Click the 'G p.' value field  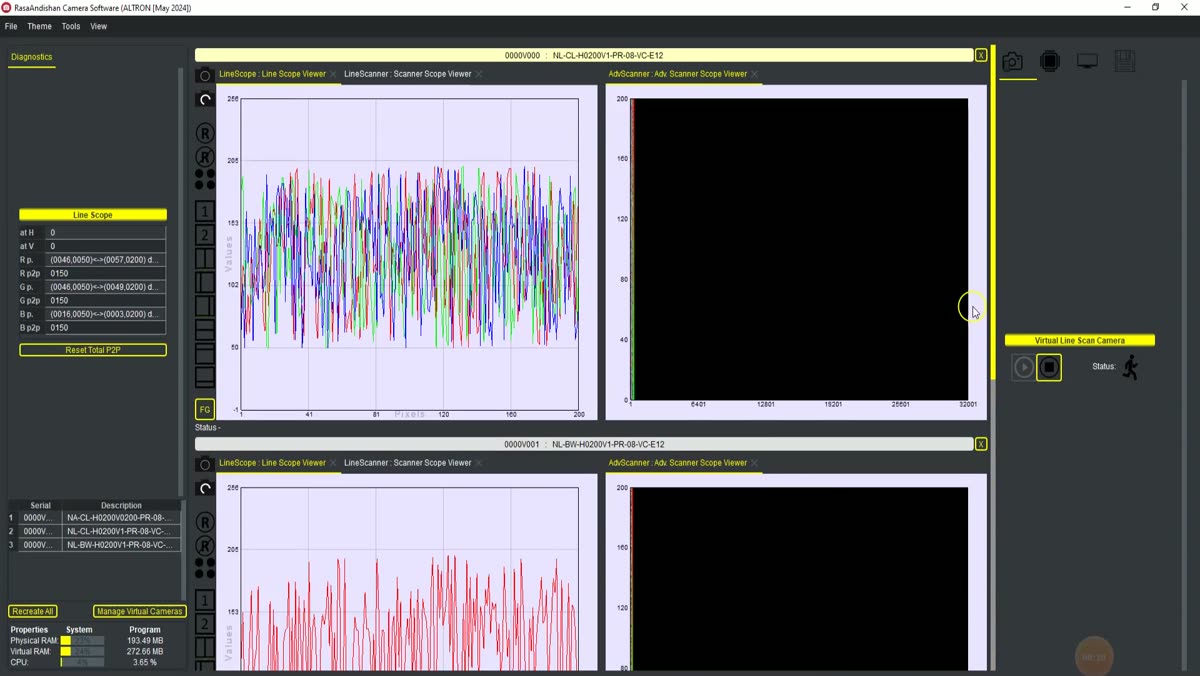[x=105, y=287]
